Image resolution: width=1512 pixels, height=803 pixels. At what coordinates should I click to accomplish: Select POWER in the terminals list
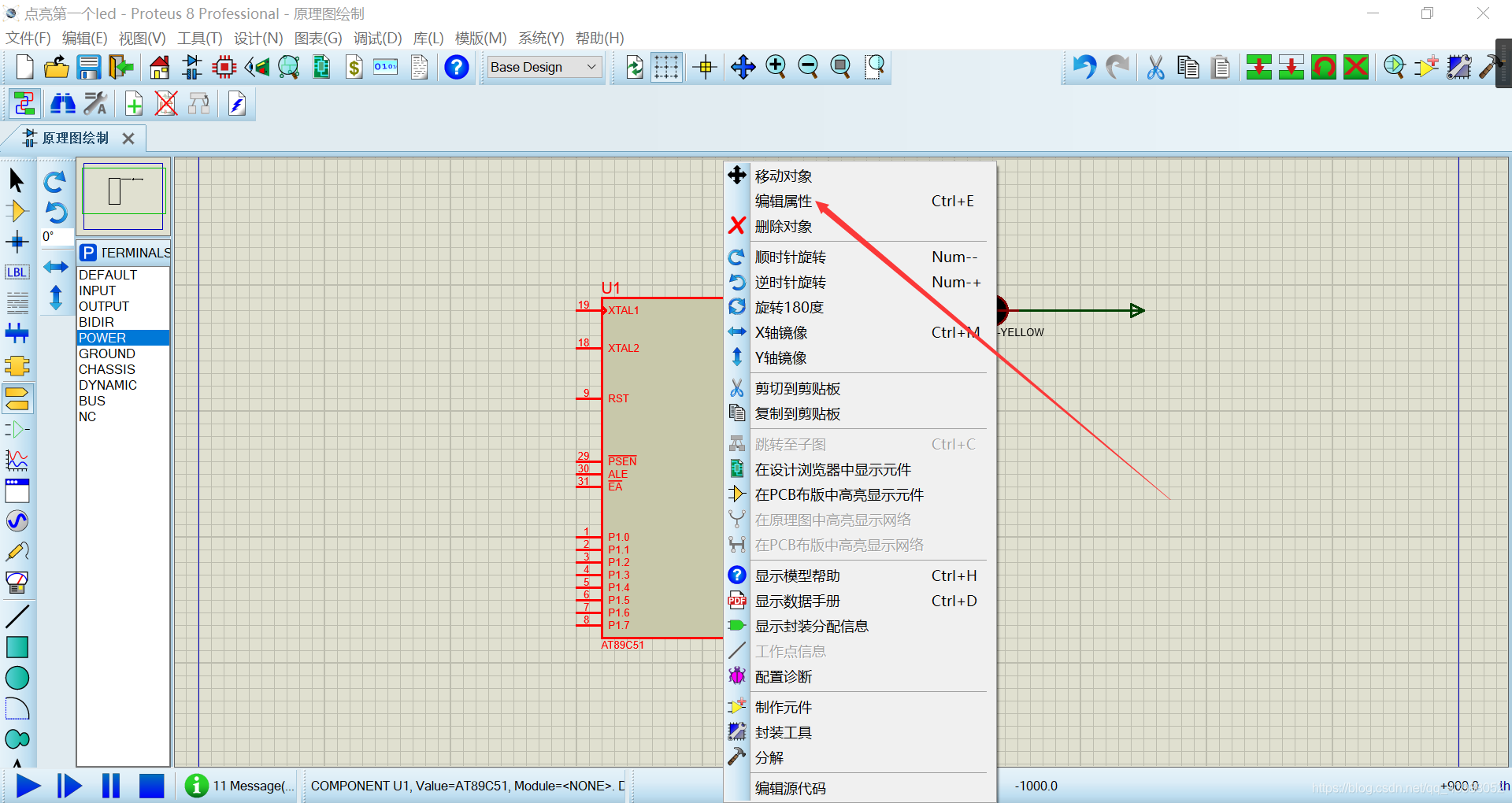click(123, 338)
